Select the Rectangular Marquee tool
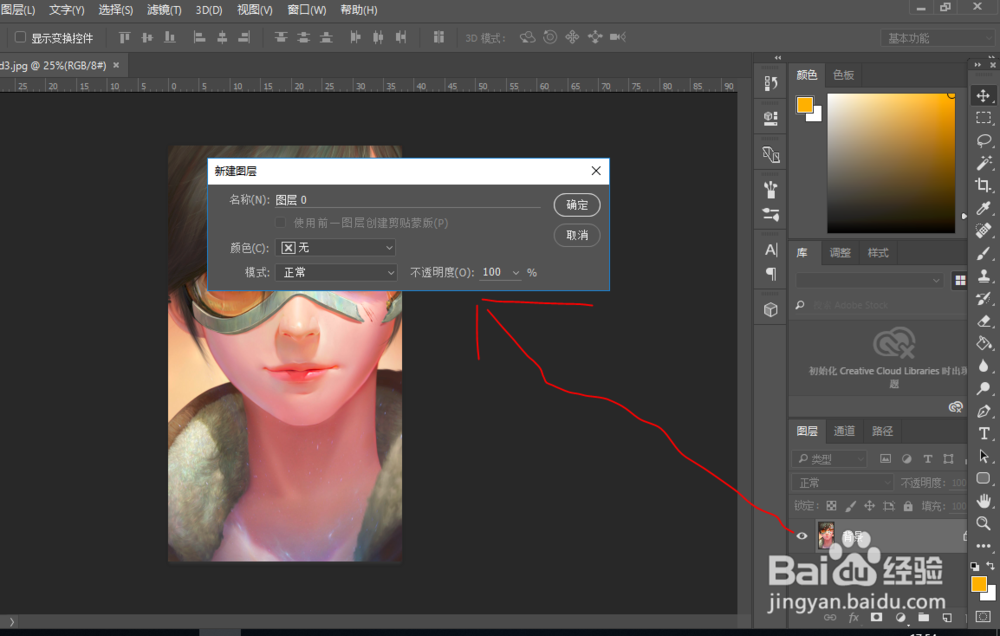Viewport: 1000px width, 636px height. click(983, 118)
